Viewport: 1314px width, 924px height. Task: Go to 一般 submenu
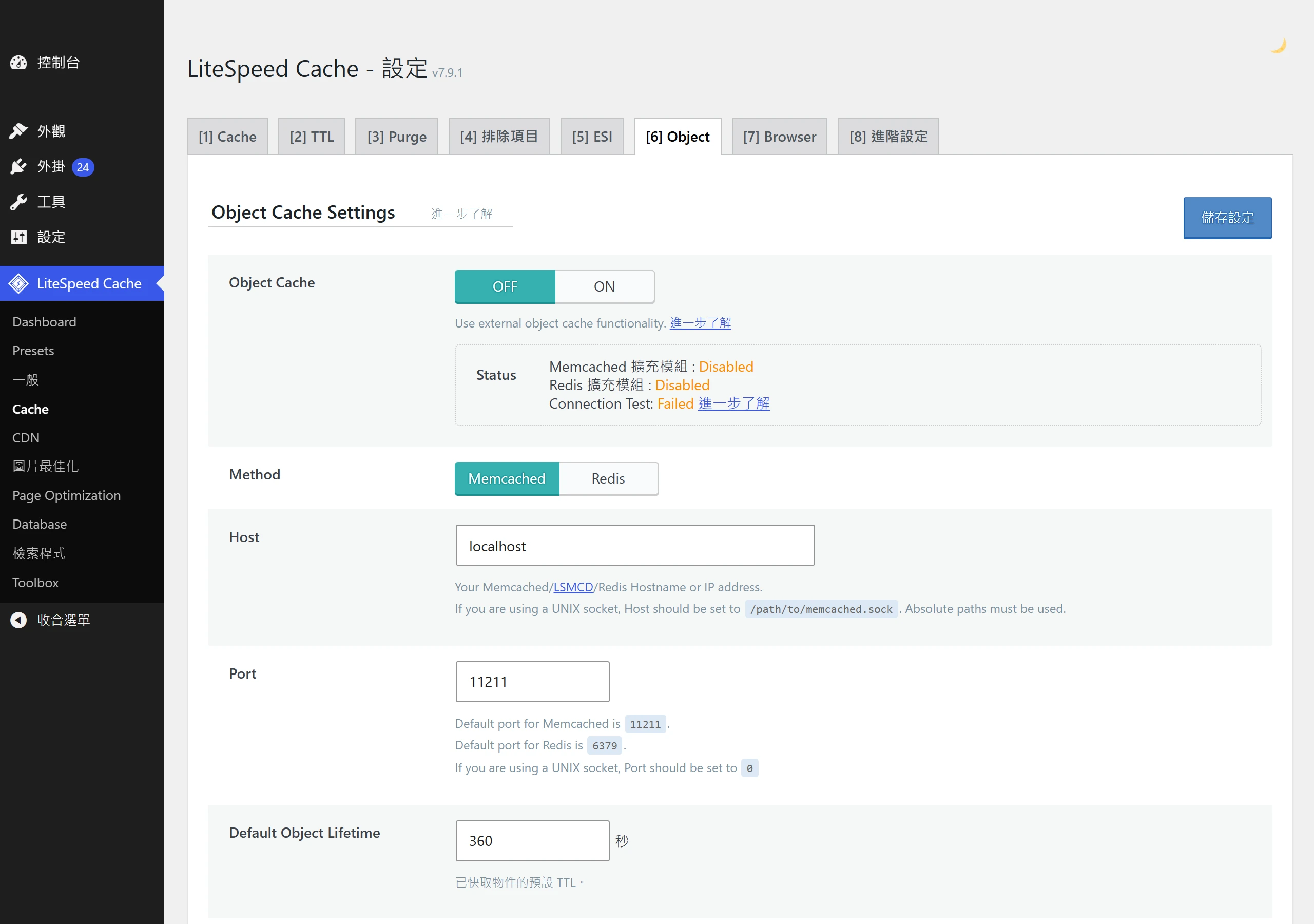click(26, 380)
